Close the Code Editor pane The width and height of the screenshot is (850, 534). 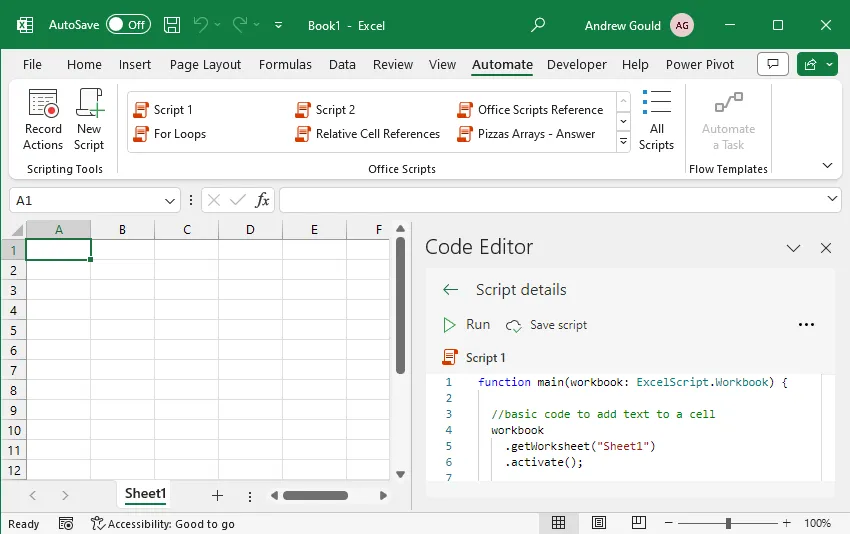[x=826, y=248]
